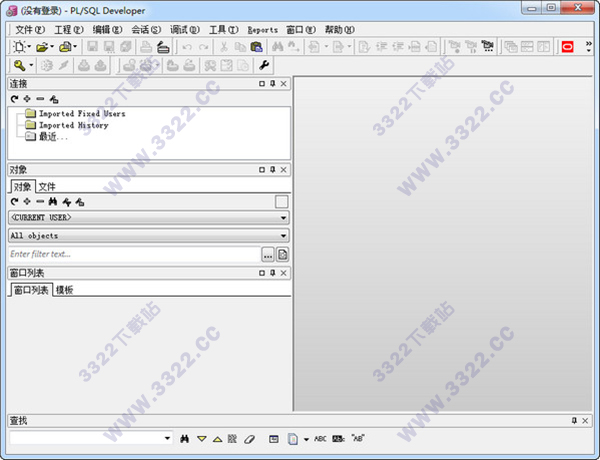Viewport: 600px width, 460px height.
Task: Click the plus icon in 对象 panel toolbar
Action: click(27, 201)
